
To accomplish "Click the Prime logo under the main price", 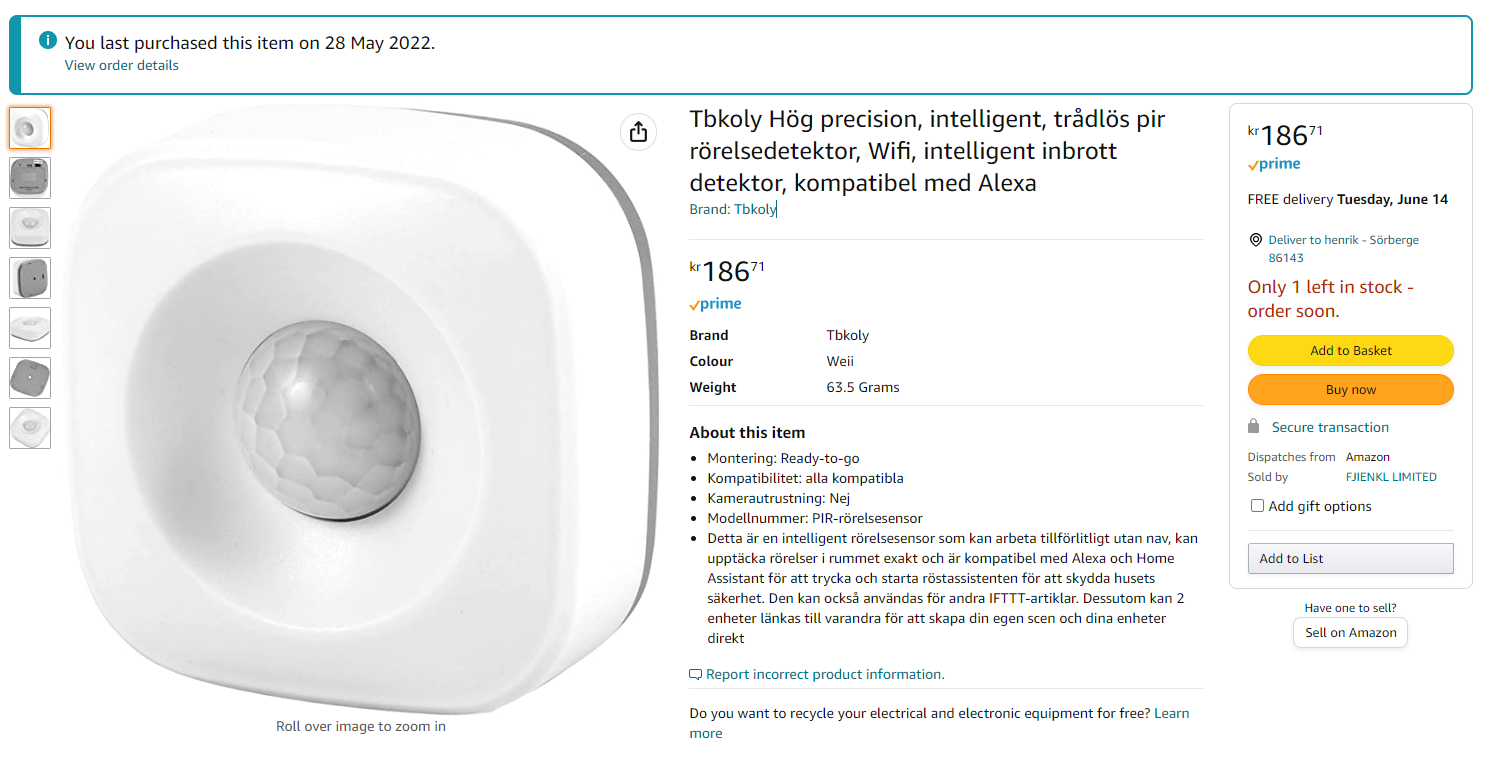I will click(715, 304).
